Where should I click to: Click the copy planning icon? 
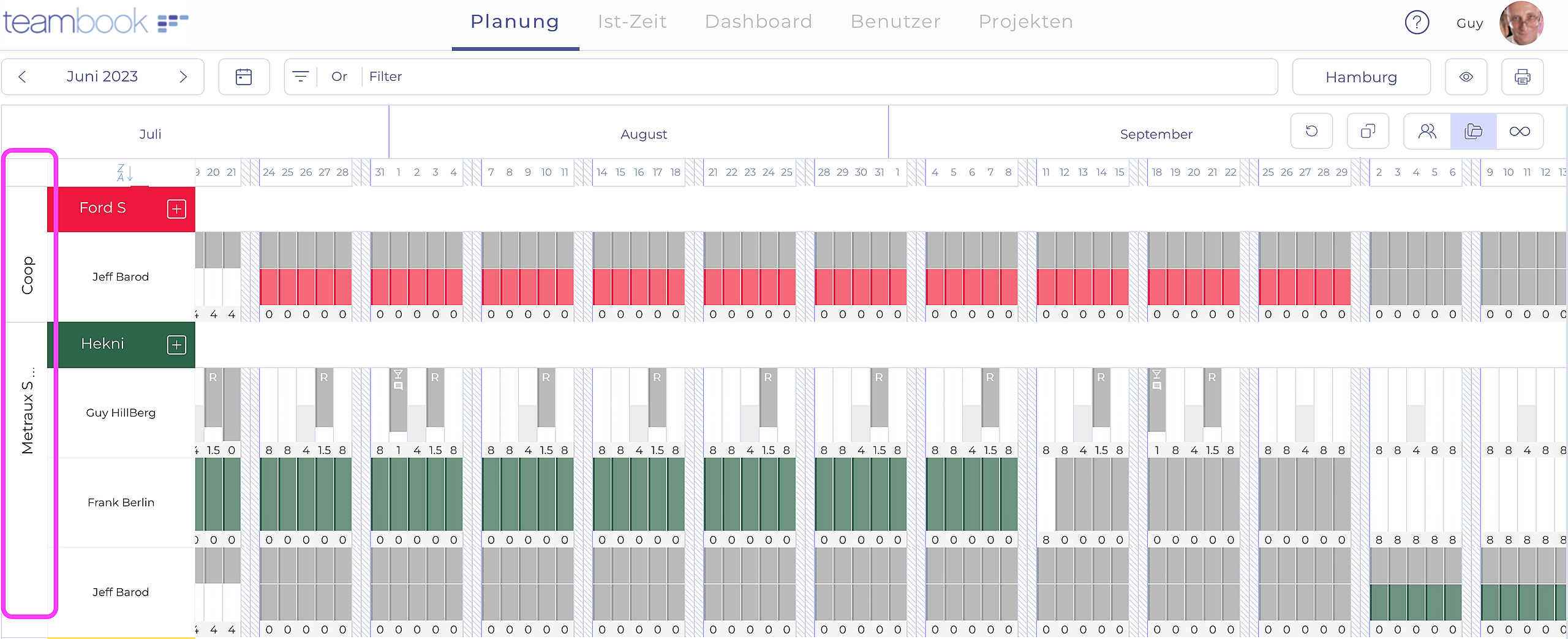[1368, 131]
